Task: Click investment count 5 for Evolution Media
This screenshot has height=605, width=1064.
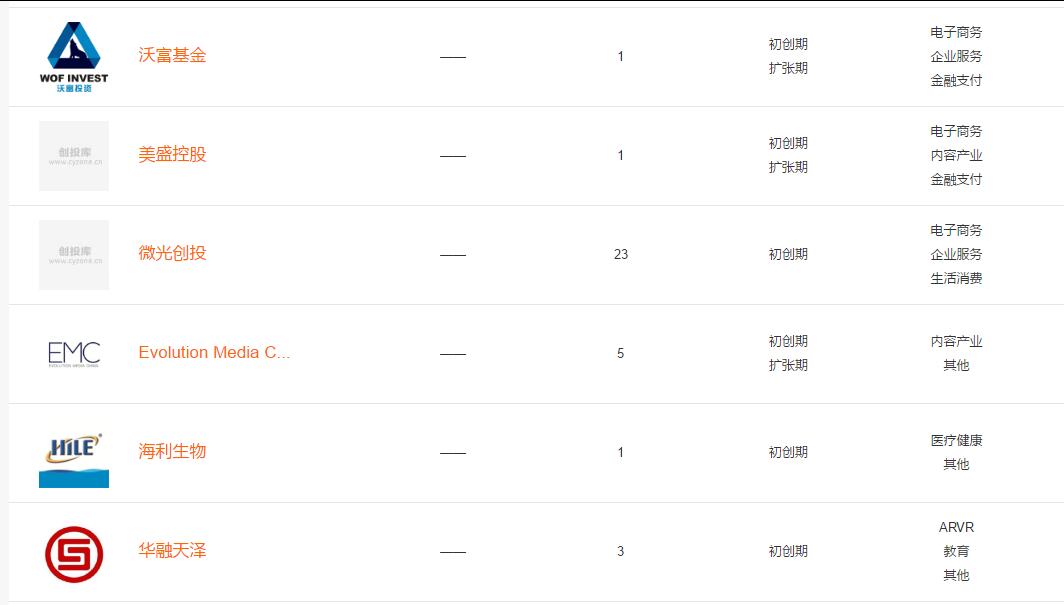Action: point(620,353)
